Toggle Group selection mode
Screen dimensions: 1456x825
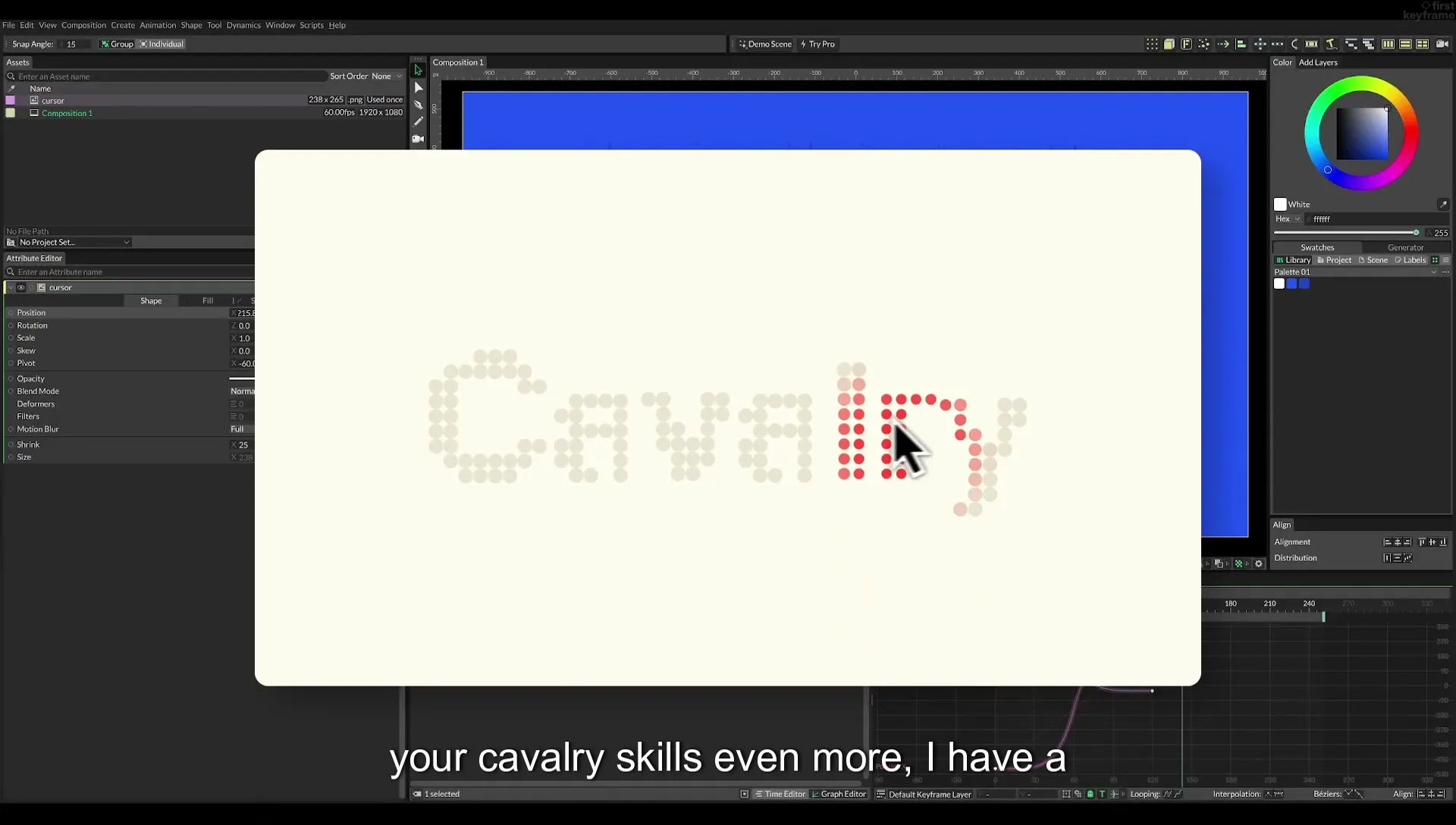(x=117, y=44)
